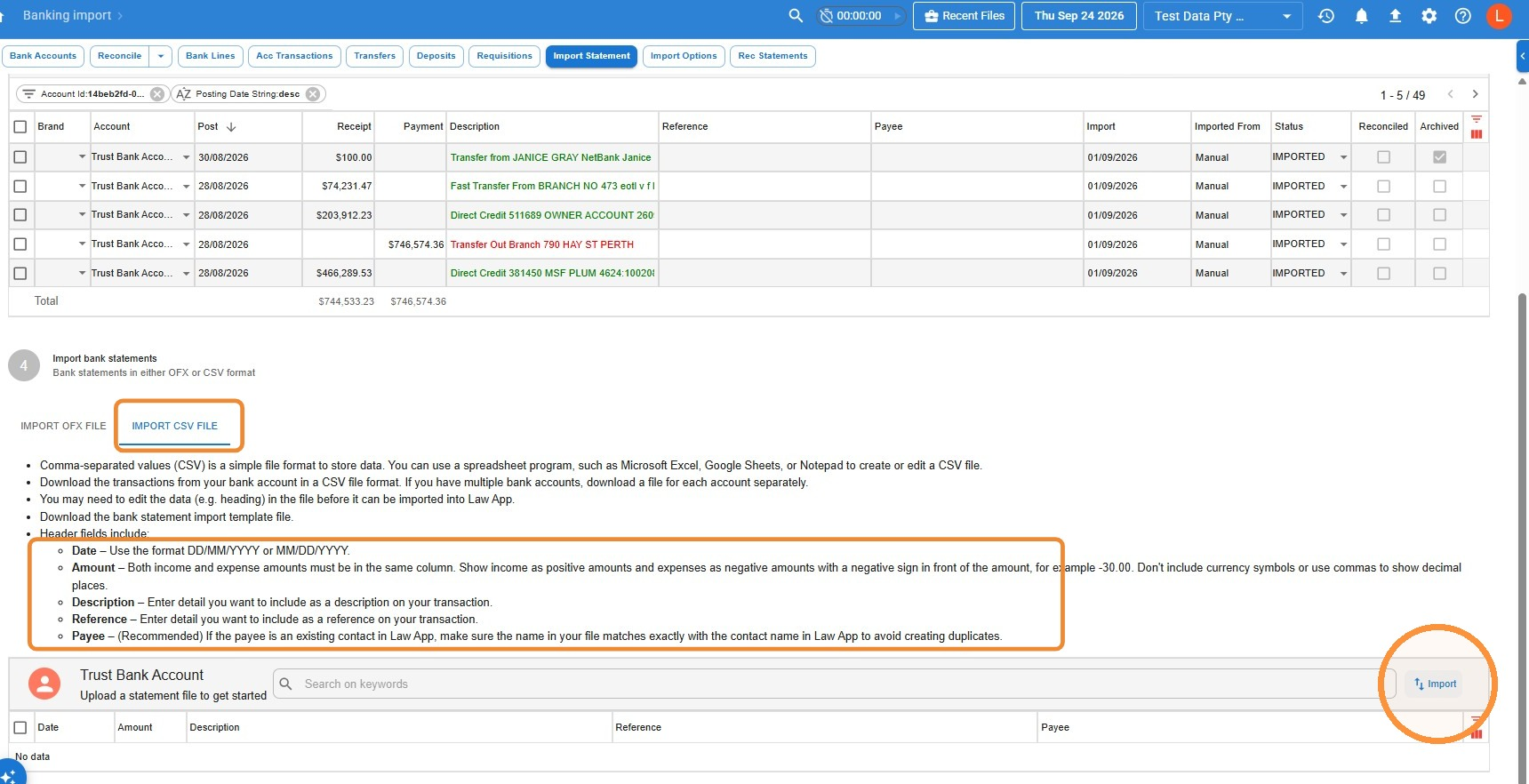
Task: Open the search magnifier in top bar
Action: tap(796, 16)
